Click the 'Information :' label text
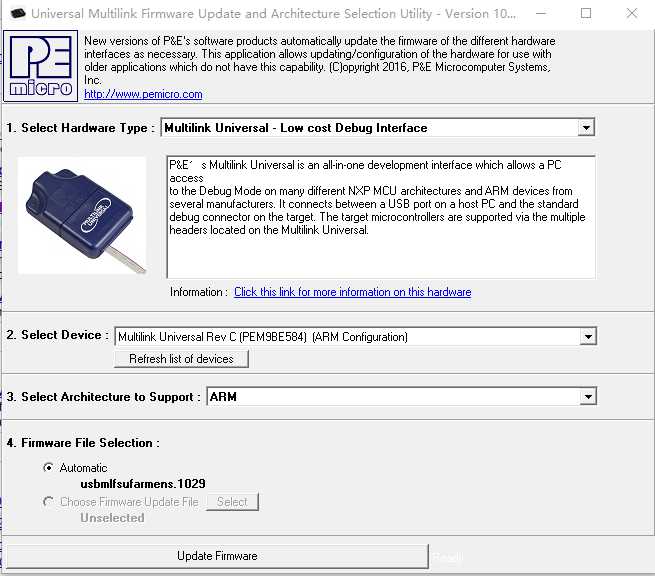Image resolution: width=655 pixels, height=576 pixels. 199,292
